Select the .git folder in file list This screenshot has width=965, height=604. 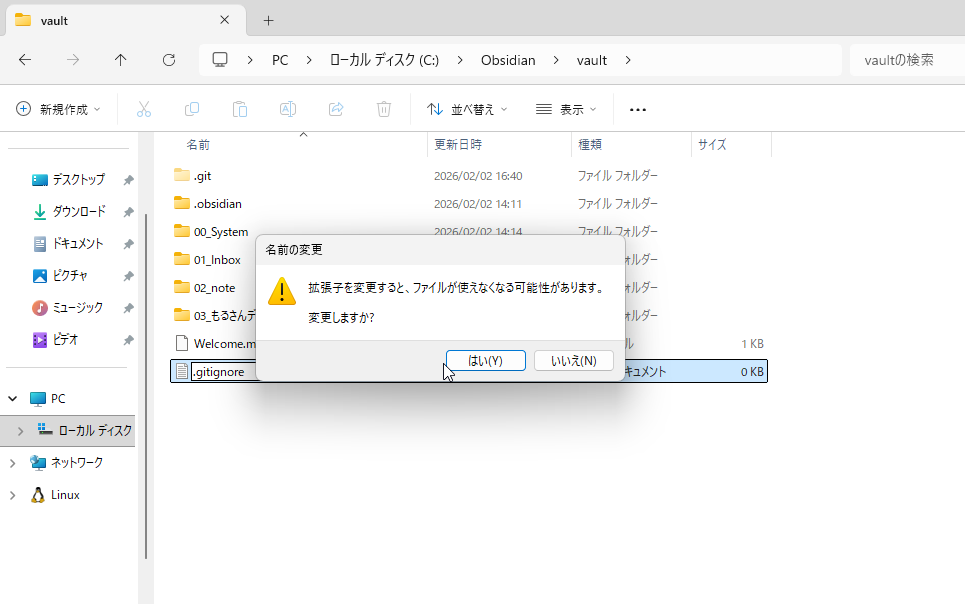click(x=202, y=176)
